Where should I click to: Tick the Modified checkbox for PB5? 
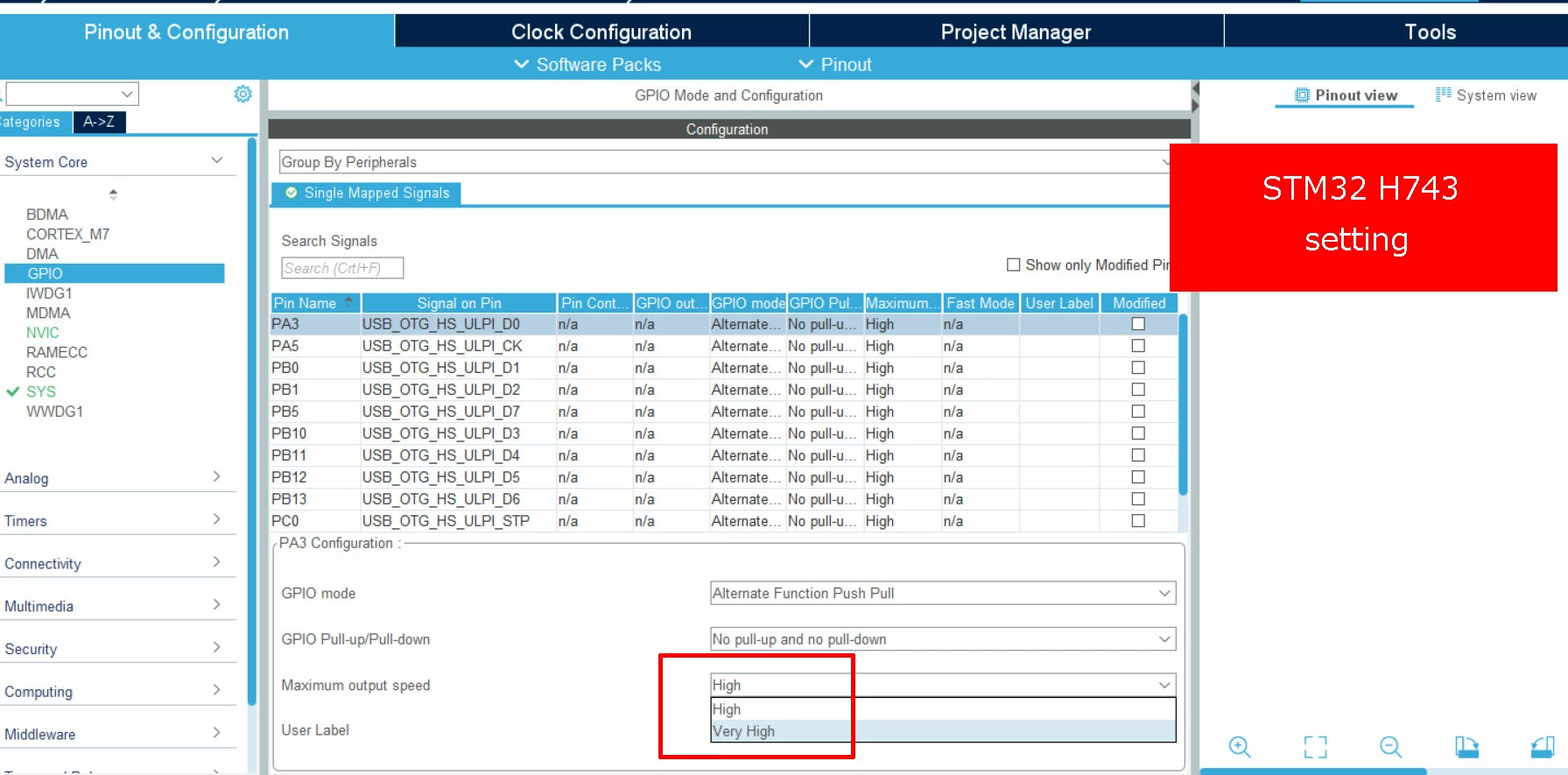(1138, 412)
